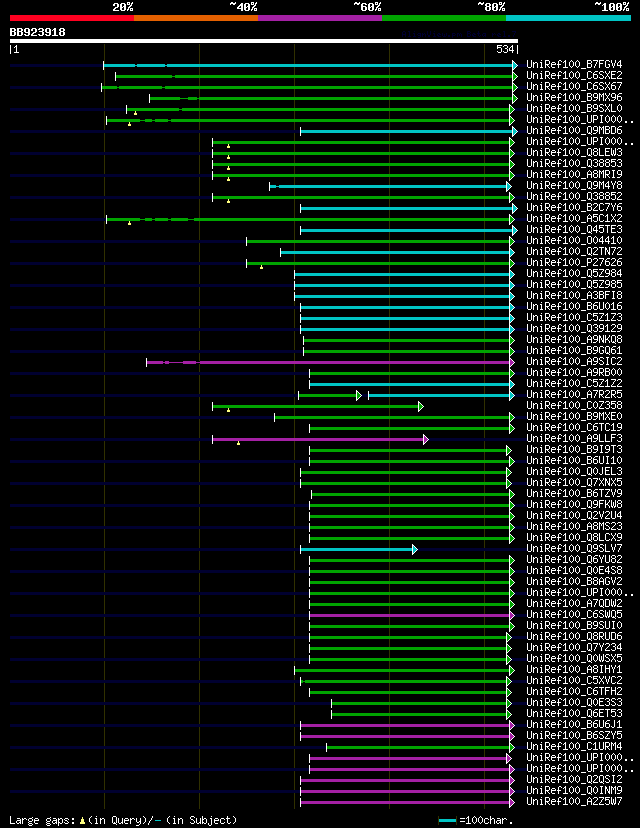Select hit UniRef100_A9NKQ8
The image size is (640, 828).
574,340
